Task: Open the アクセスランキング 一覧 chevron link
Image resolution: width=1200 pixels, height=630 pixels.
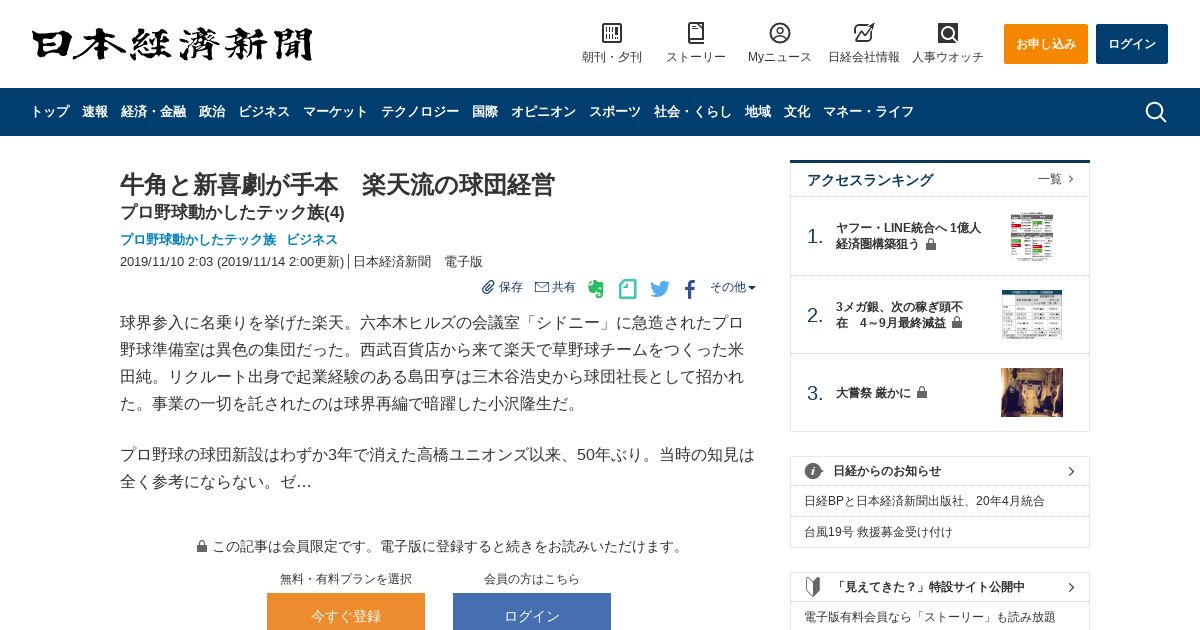Action: point(1056,179)
